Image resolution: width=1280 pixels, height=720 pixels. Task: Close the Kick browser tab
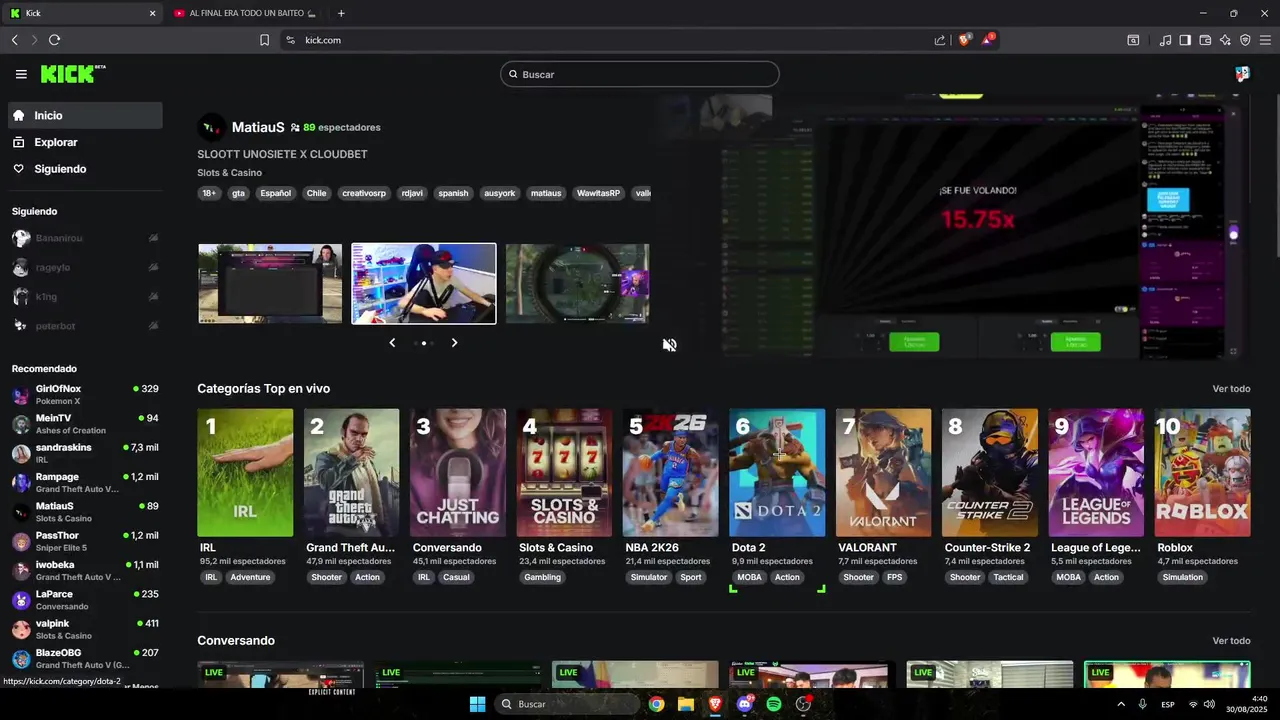(x=152, y=13)
